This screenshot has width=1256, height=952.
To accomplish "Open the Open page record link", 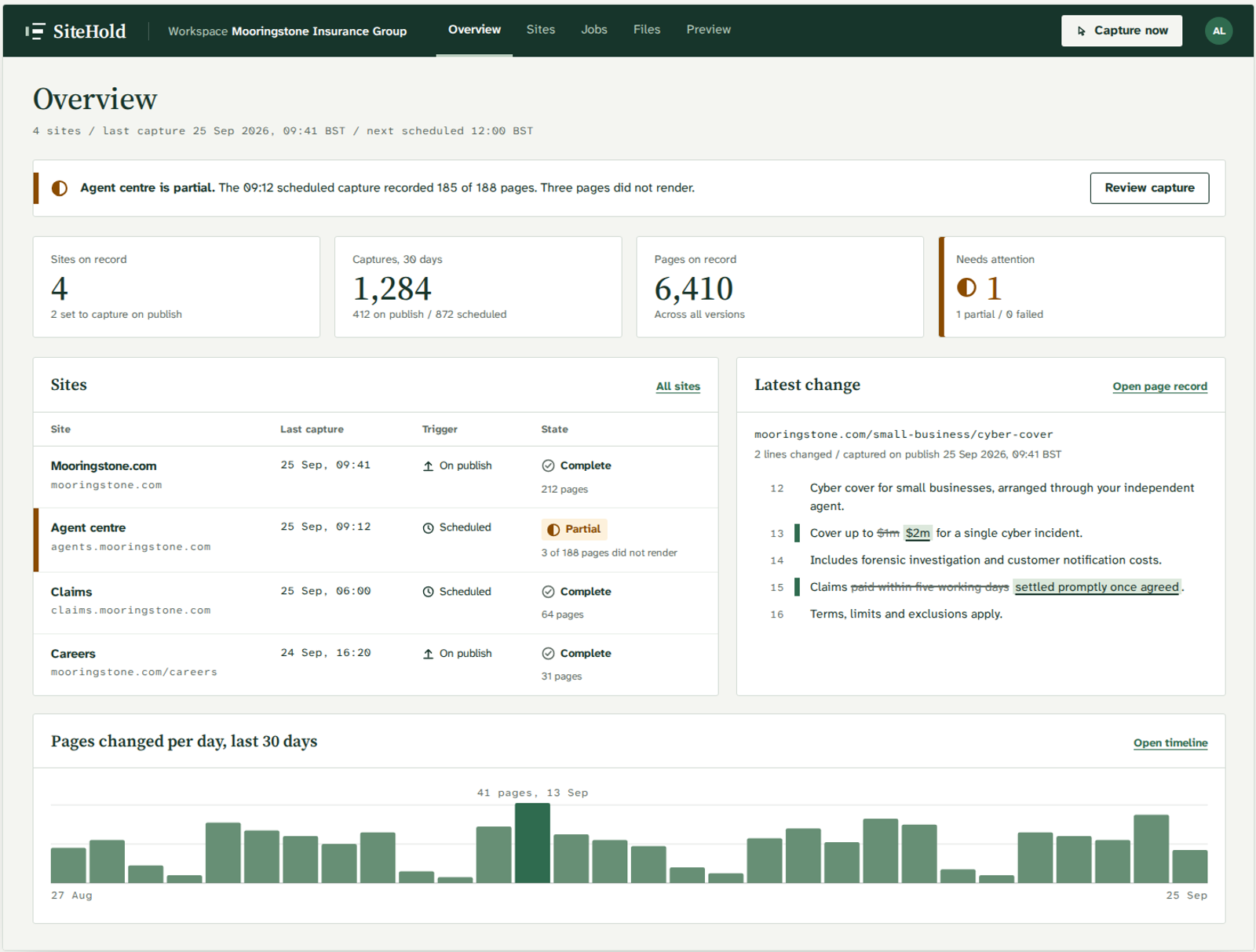I will 1159,386.
